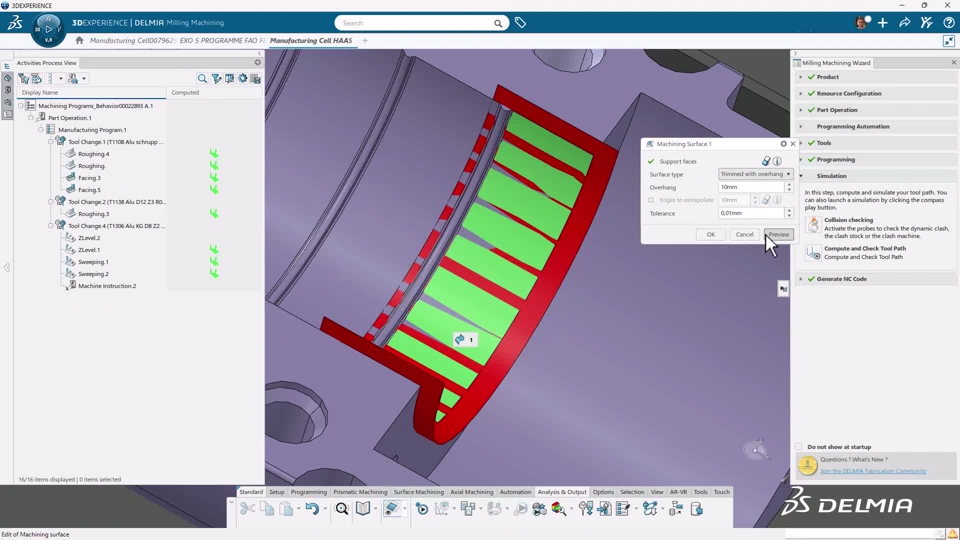
Task: Click the Tools step in Milling Machining Wizard
Action: pos(824,143)
